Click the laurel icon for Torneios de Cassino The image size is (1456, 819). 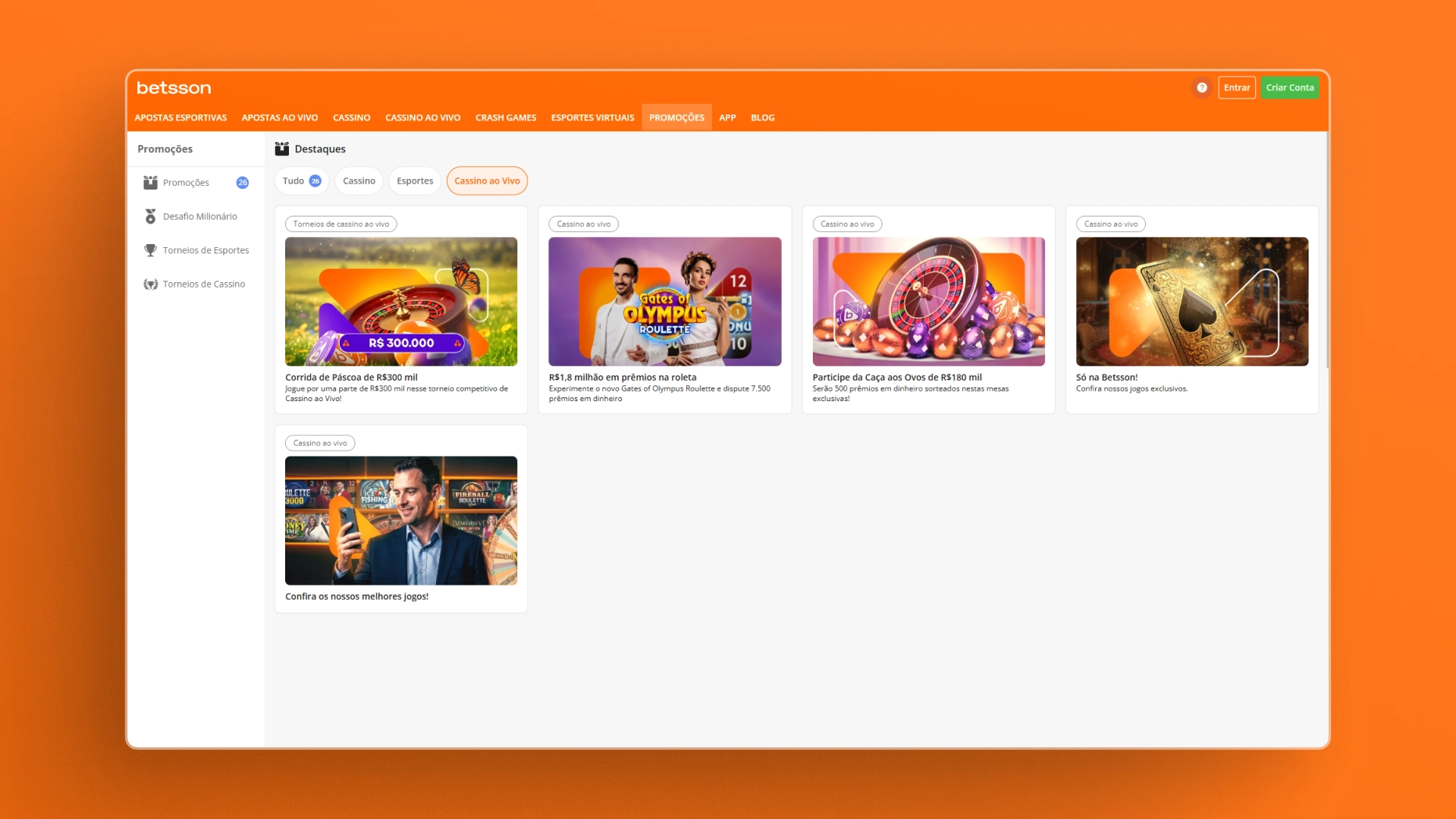coord(150,284)
